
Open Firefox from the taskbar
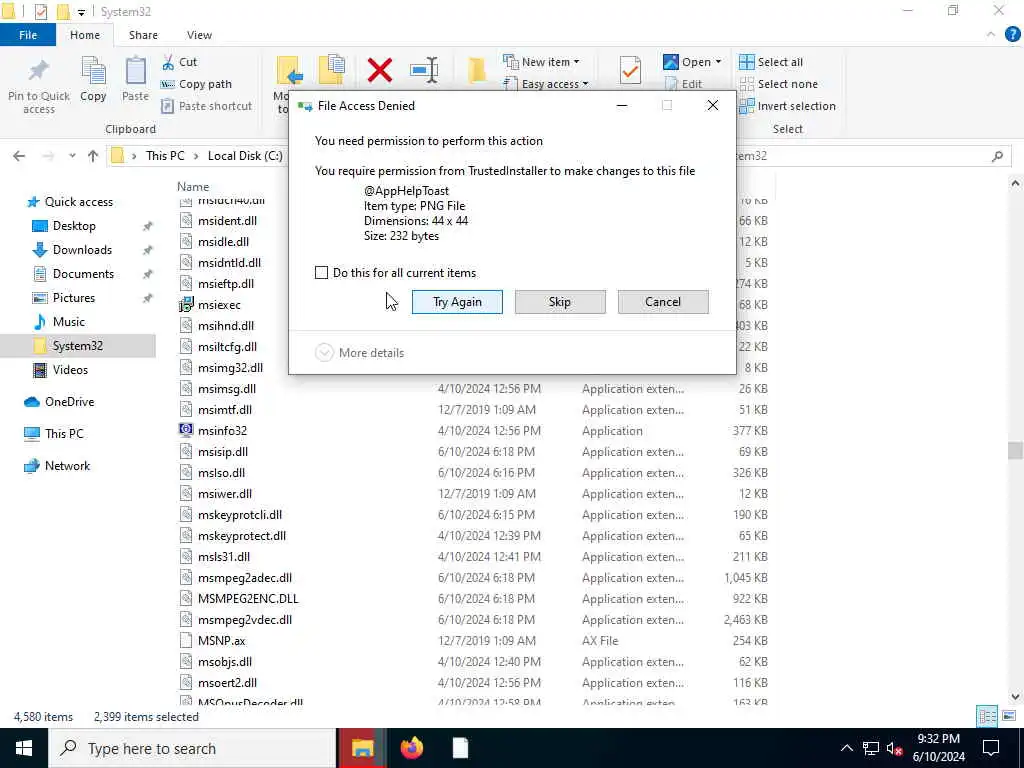(x=411, y=748)
